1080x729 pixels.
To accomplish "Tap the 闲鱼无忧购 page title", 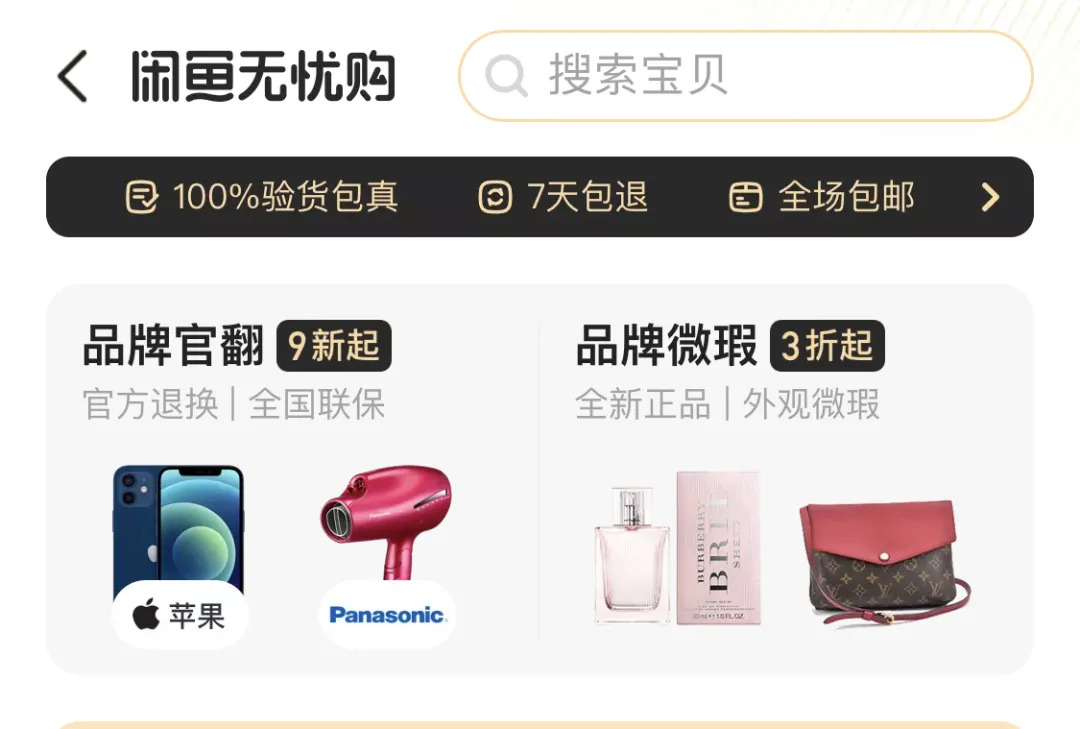I will 263,76.
